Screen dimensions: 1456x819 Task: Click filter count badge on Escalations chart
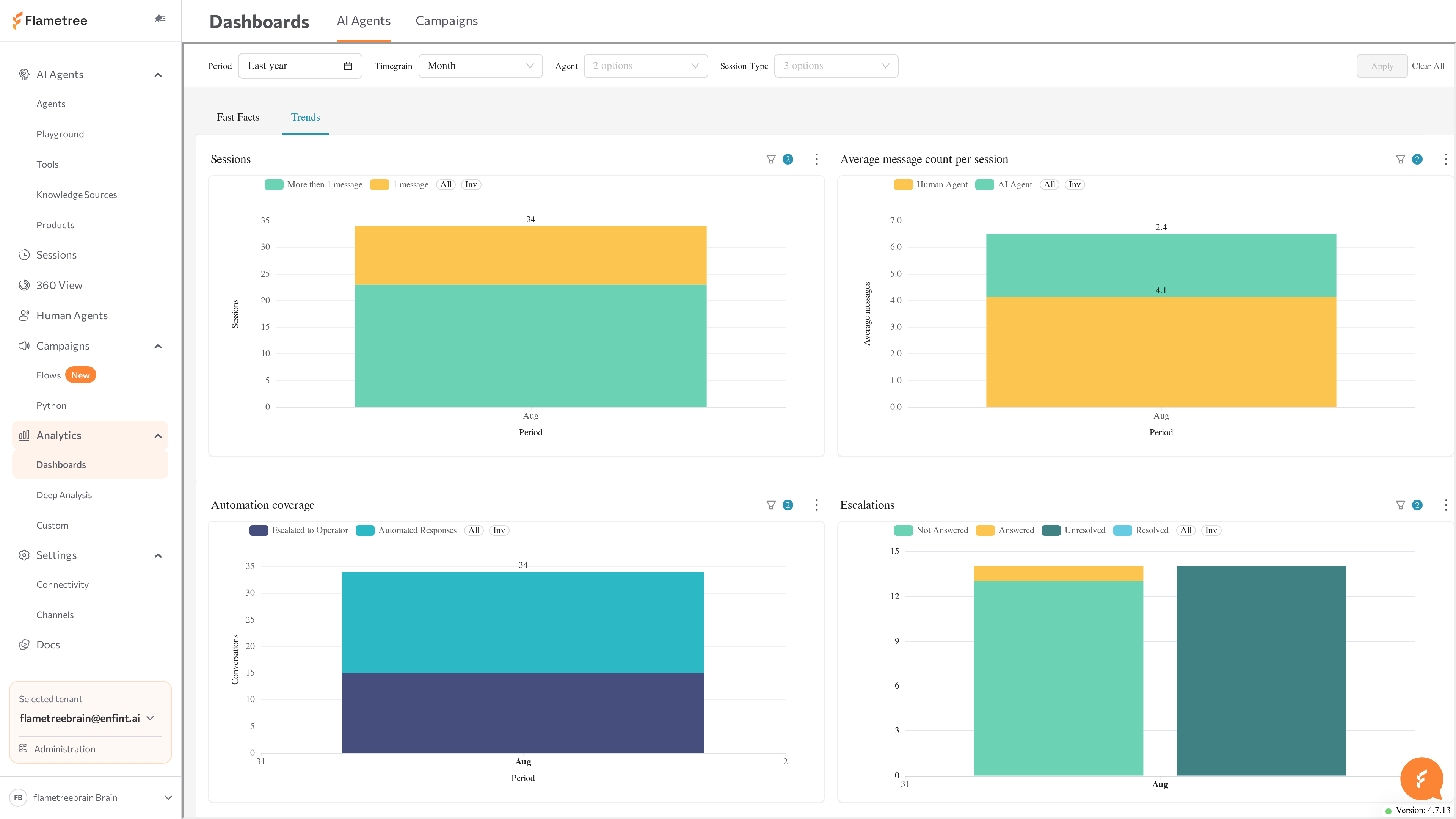click(1417, 505)
